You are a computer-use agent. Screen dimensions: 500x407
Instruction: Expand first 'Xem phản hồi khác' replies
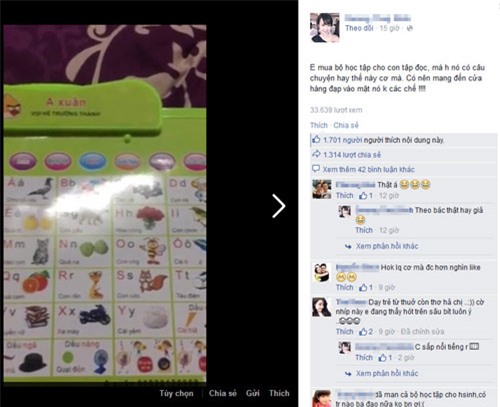click(387, 246)
